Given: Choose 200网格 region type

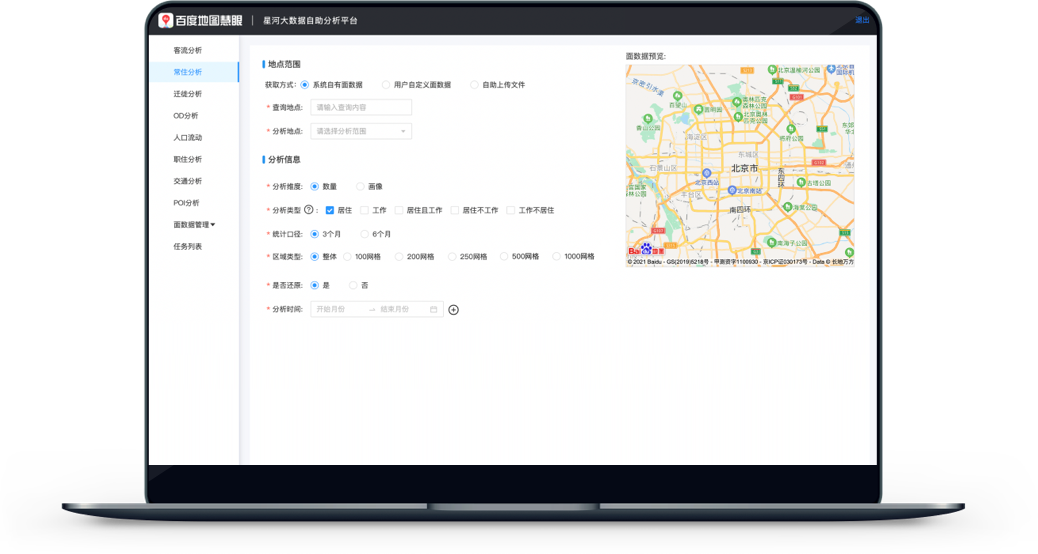Looking at the screenshot, I should pyautogui.click(x=399, y=257).
